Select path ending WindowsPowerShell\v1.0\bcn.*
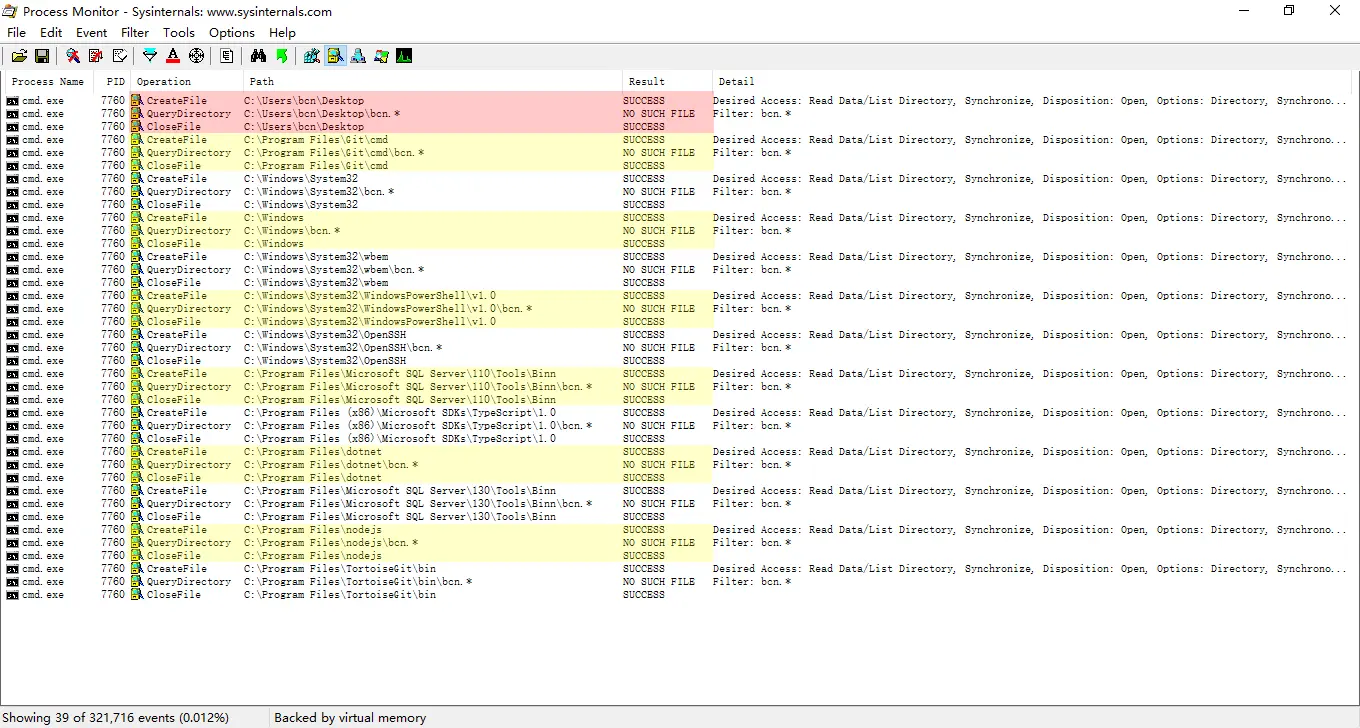This screenshot has height=728, width=1360. tap(388, 309)
